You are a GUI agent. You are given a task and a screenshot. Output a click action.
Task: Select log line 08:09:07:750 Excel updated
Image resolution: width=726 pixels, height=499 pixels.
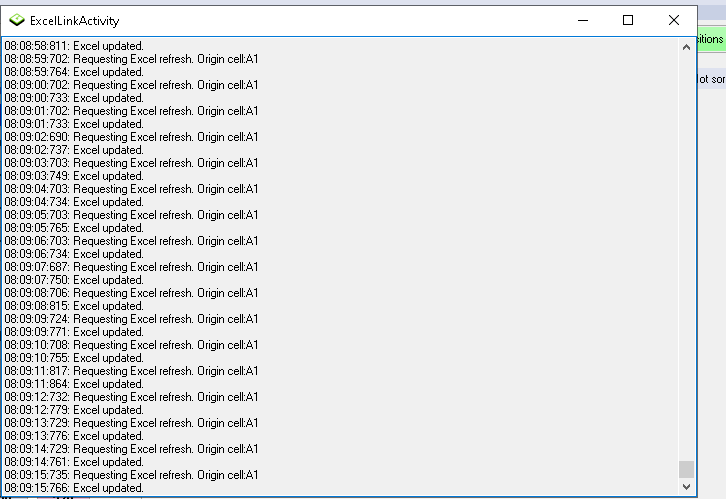pos(74,280)
